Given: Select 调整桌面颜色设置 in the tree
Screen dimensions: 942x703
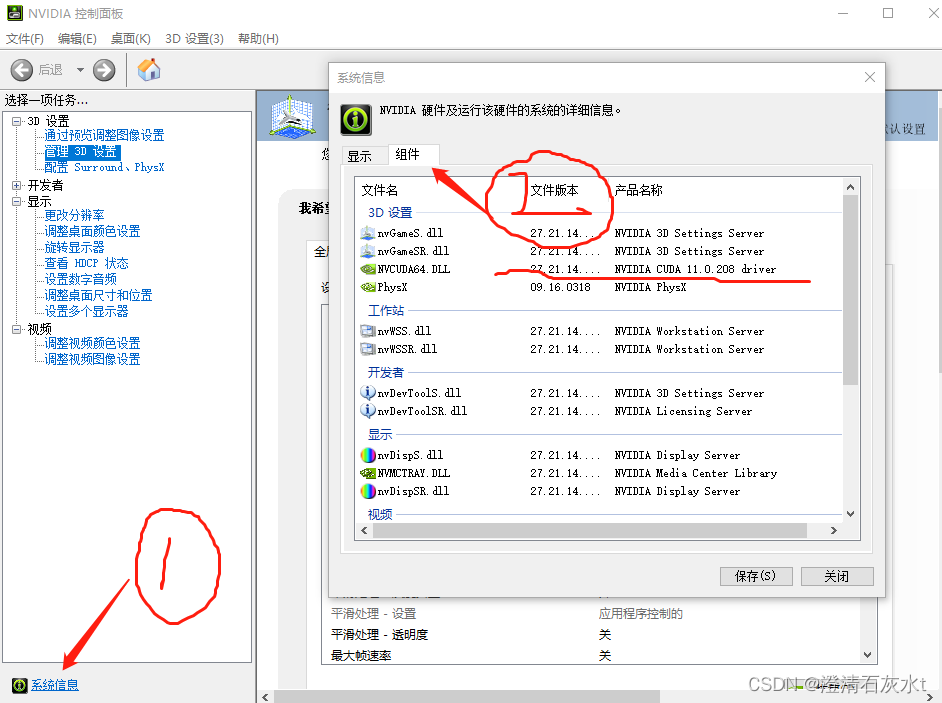Looking at the screenshot, I should [92, 231].
